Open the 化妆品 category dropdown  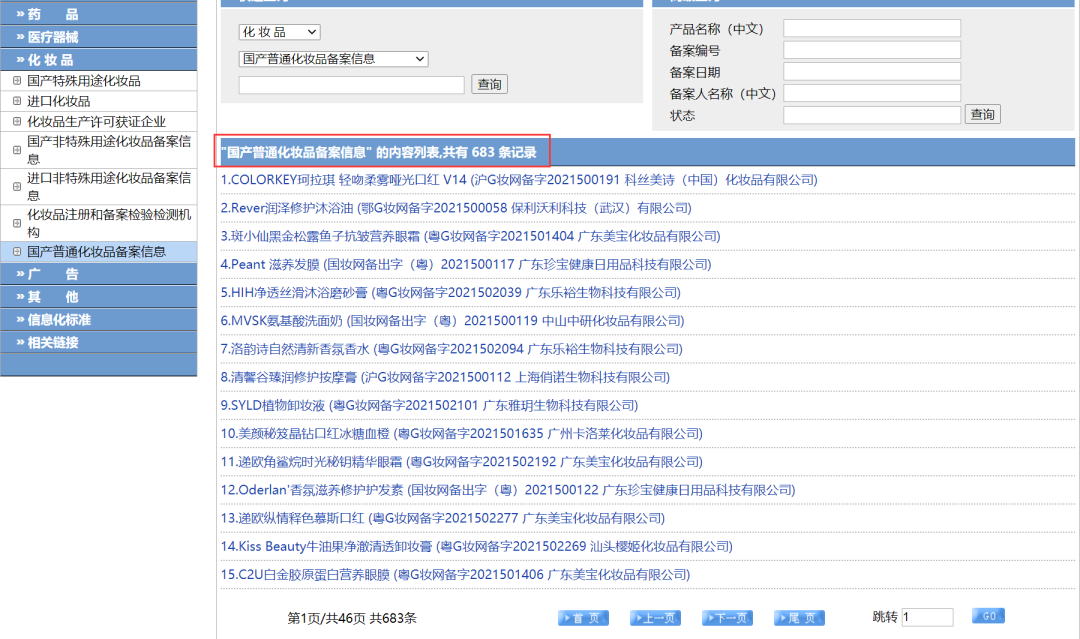(x=279, y=33)
